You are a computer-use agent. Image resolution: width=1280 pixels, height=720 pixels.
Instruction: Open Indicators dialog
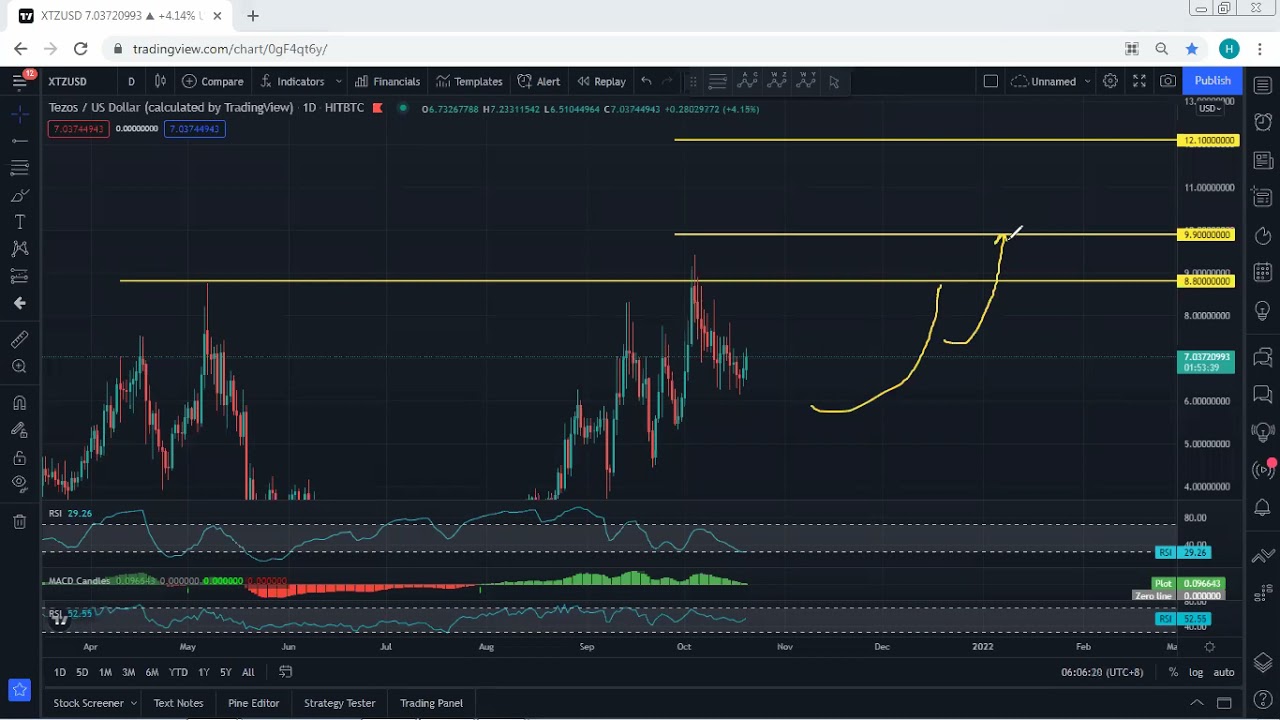[292, 82]
